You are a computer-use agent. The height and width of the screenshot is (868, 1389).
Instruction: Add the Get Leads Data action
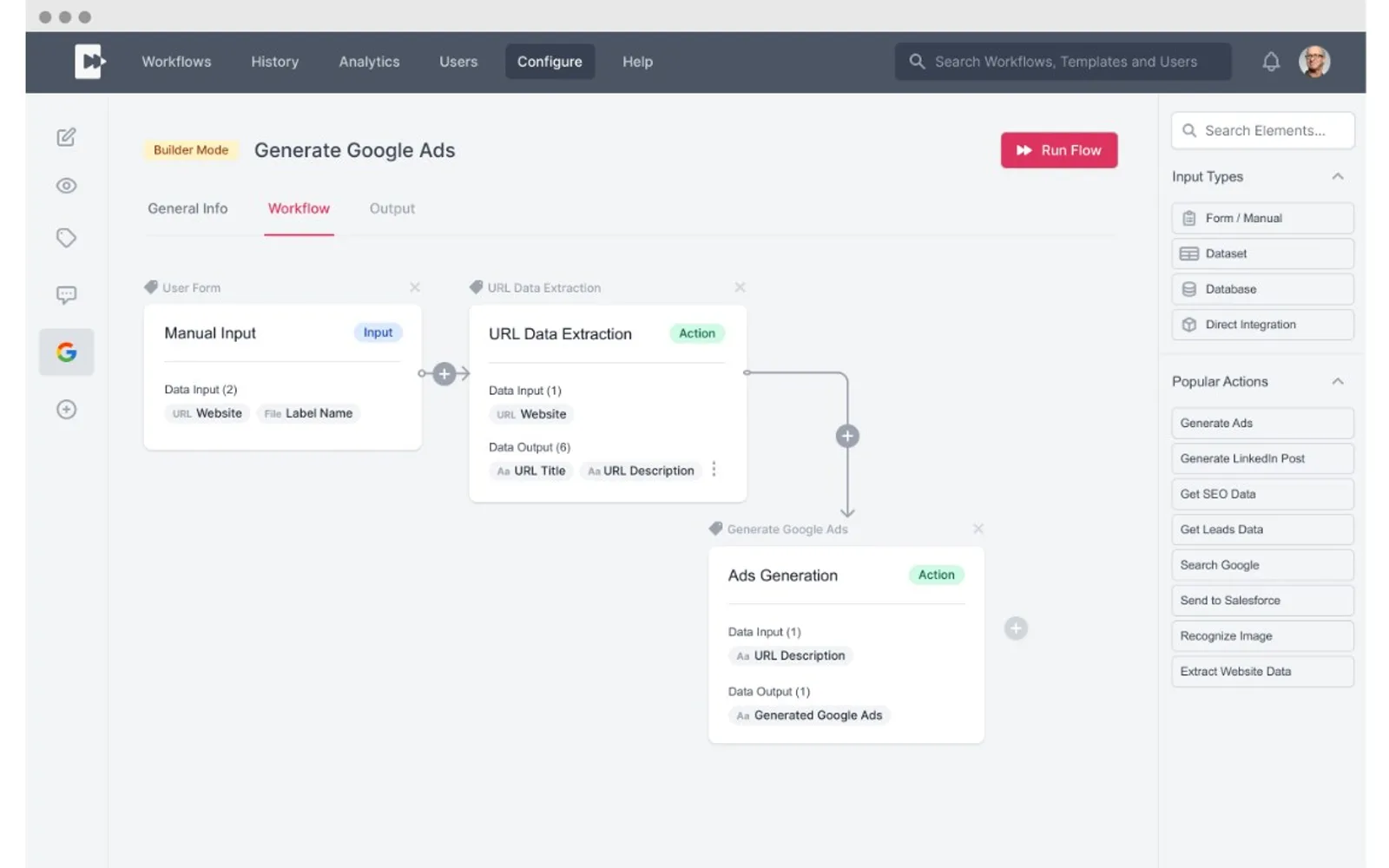(1263, 529)
